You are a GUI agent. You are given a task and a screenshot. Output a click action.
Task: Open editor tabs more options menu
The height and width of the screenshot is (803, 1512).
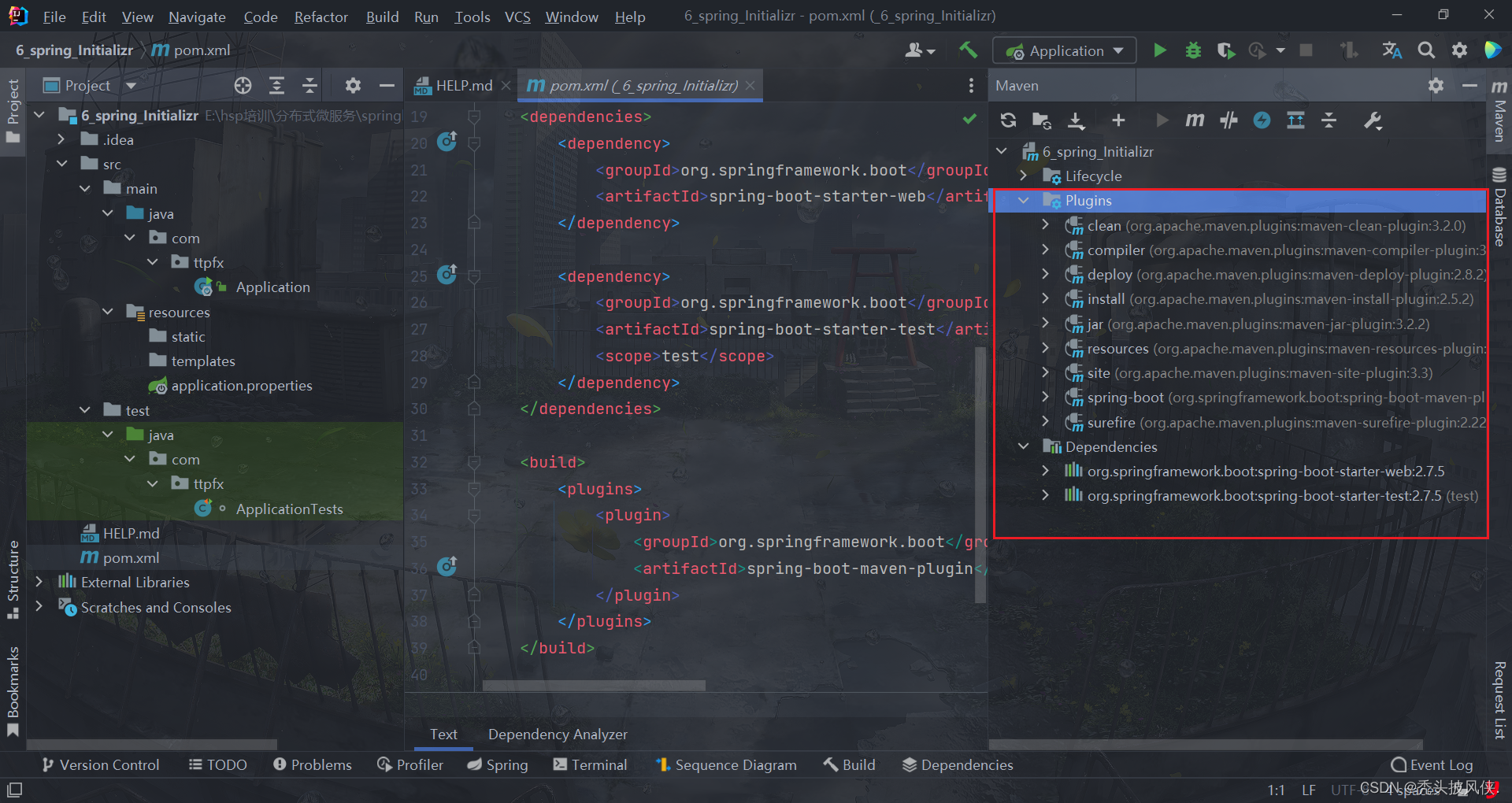(x=971, y=85)
